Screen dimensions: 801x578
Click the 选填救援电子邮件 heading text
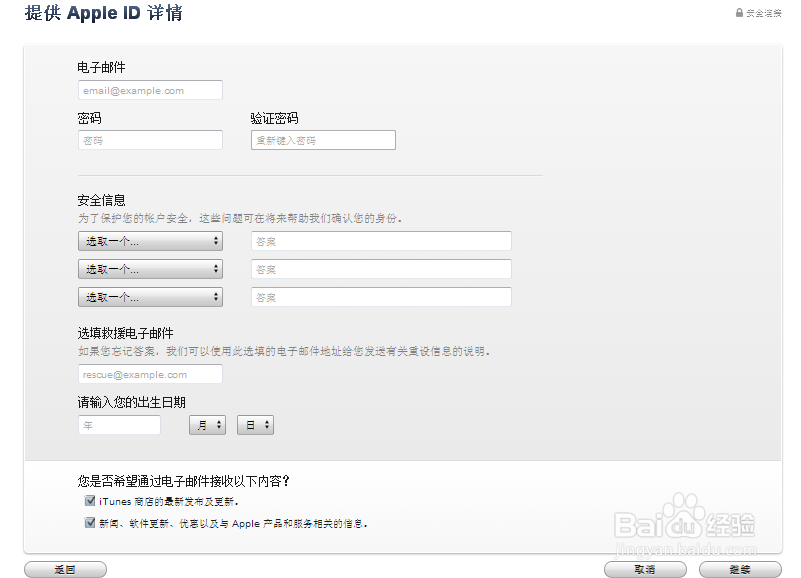tap(125, 333)
